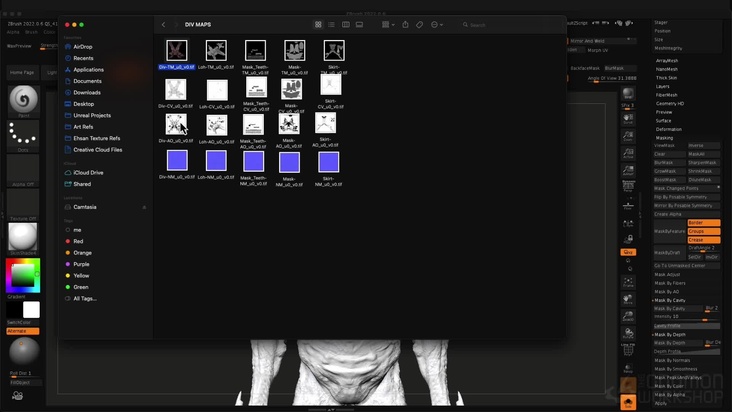The width and height of the screenshot is (732, 412).
Task: Switch Finder to column view
Action: click(345, 25)
